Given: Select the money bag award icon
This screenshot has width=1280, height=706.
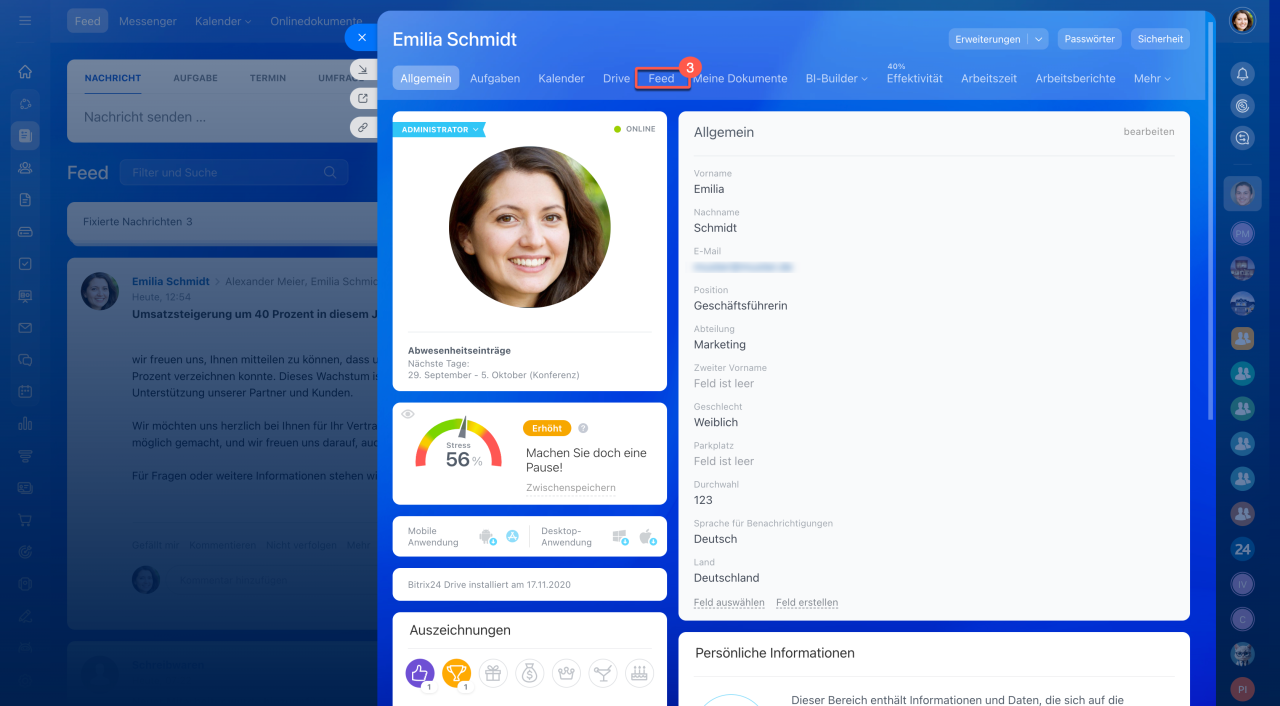Looking at the screenshot, I should pyautogui.click(x=530, y=673).
